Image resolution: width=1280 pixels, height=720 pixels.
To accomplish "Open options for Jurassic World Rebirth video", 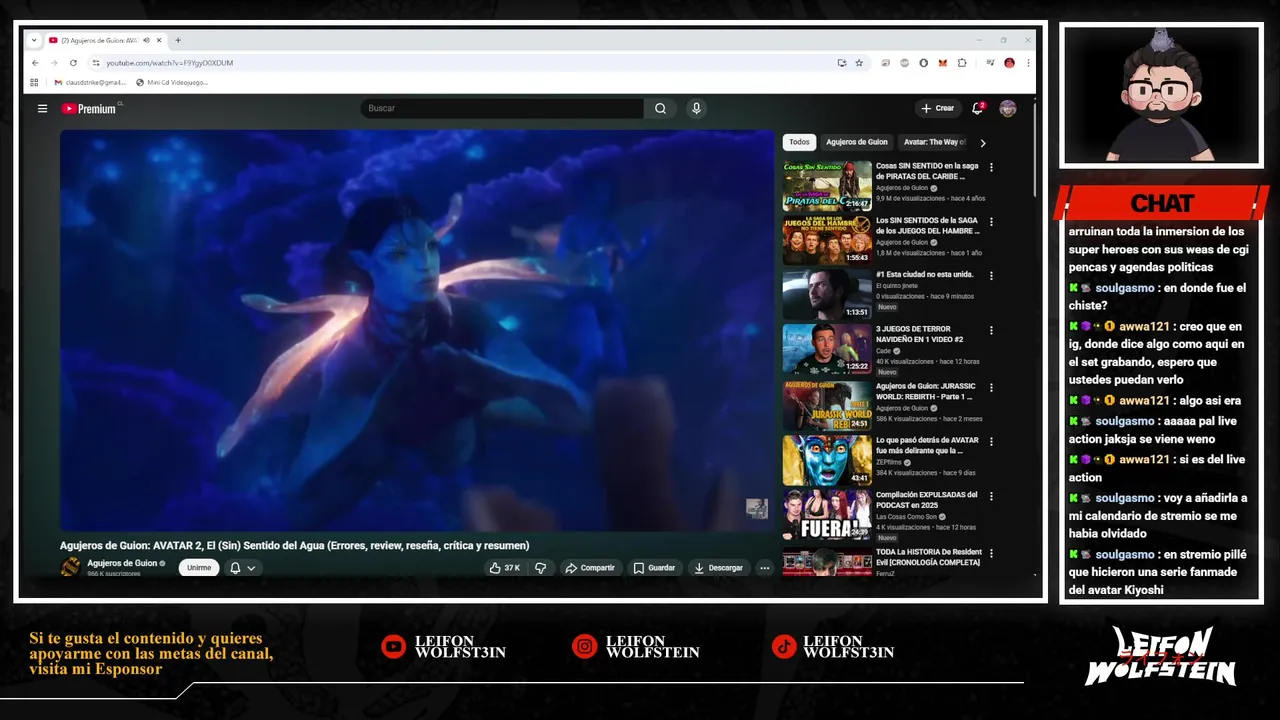I will (x=991, y=386).
